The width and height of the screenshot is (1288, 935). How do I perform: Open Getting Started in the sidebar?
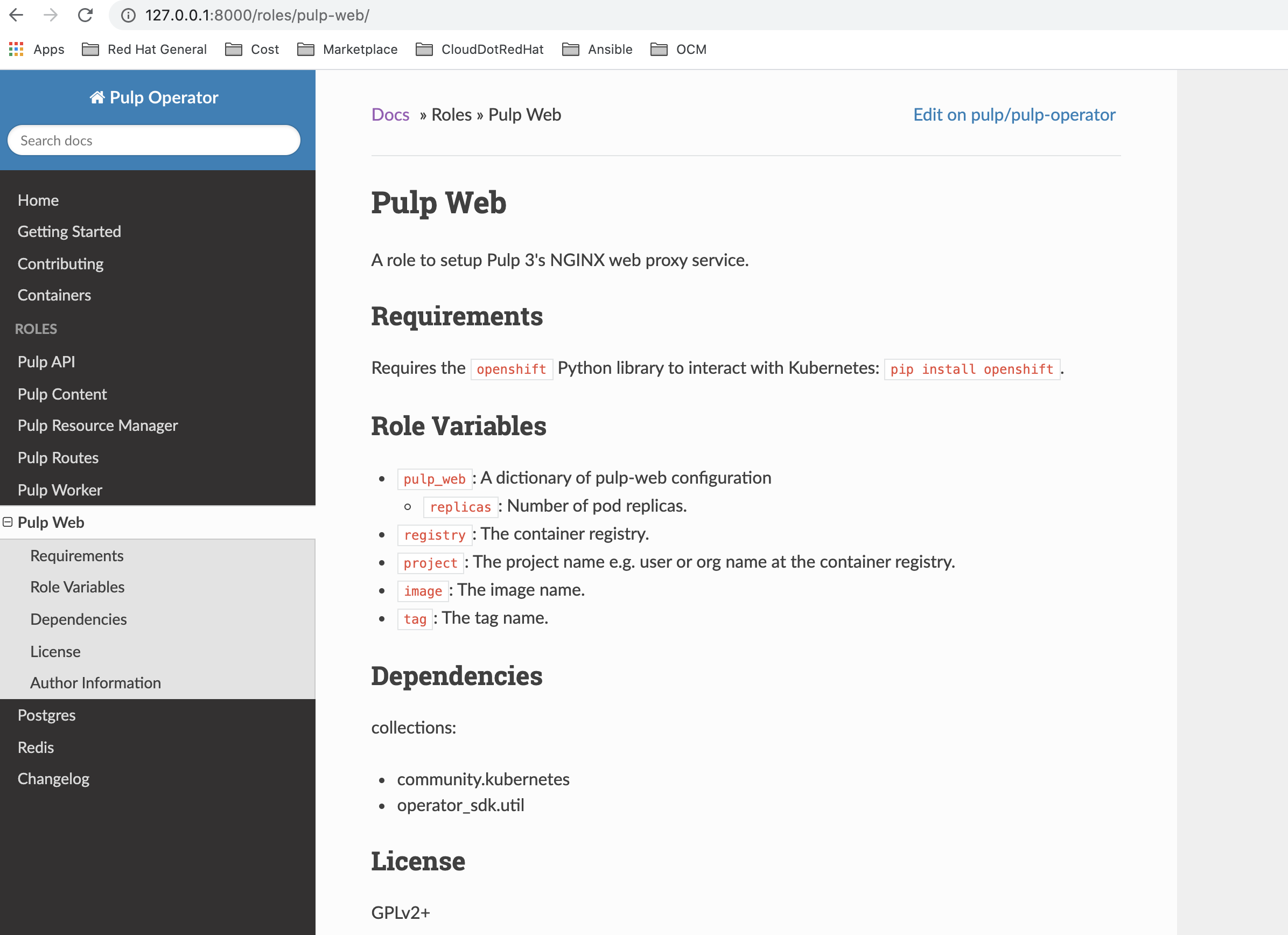pos(69,232)
